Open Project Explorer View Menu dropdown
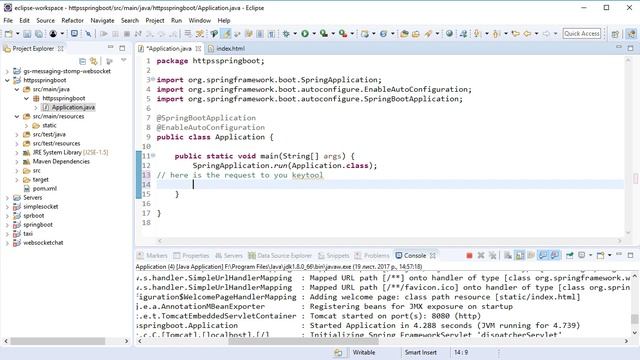This screenshot has width=640, height=360. coord(124,61)
